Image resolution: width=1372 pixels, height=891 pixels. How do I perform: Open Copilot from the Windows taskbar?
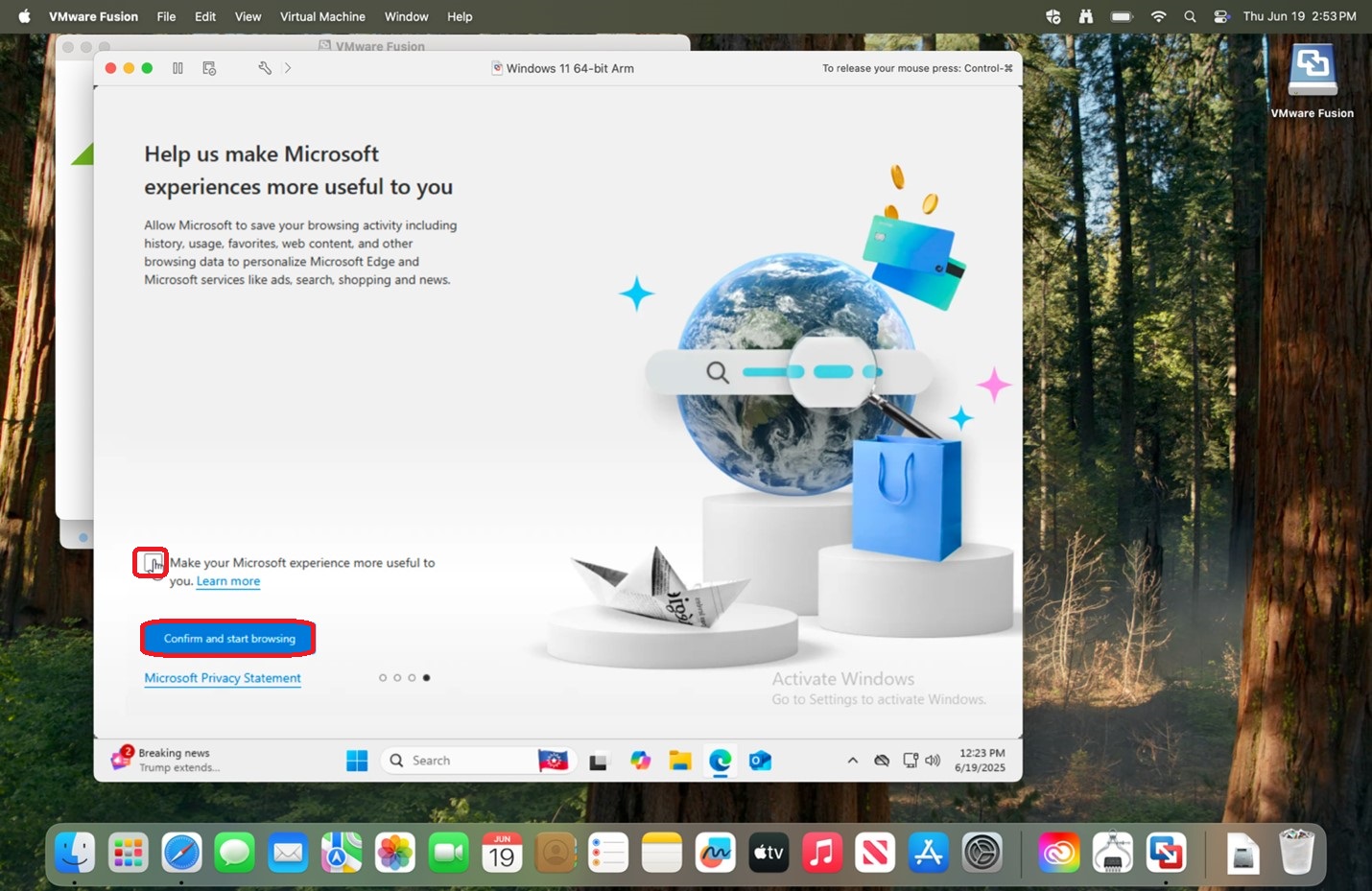tap(640, 761)
